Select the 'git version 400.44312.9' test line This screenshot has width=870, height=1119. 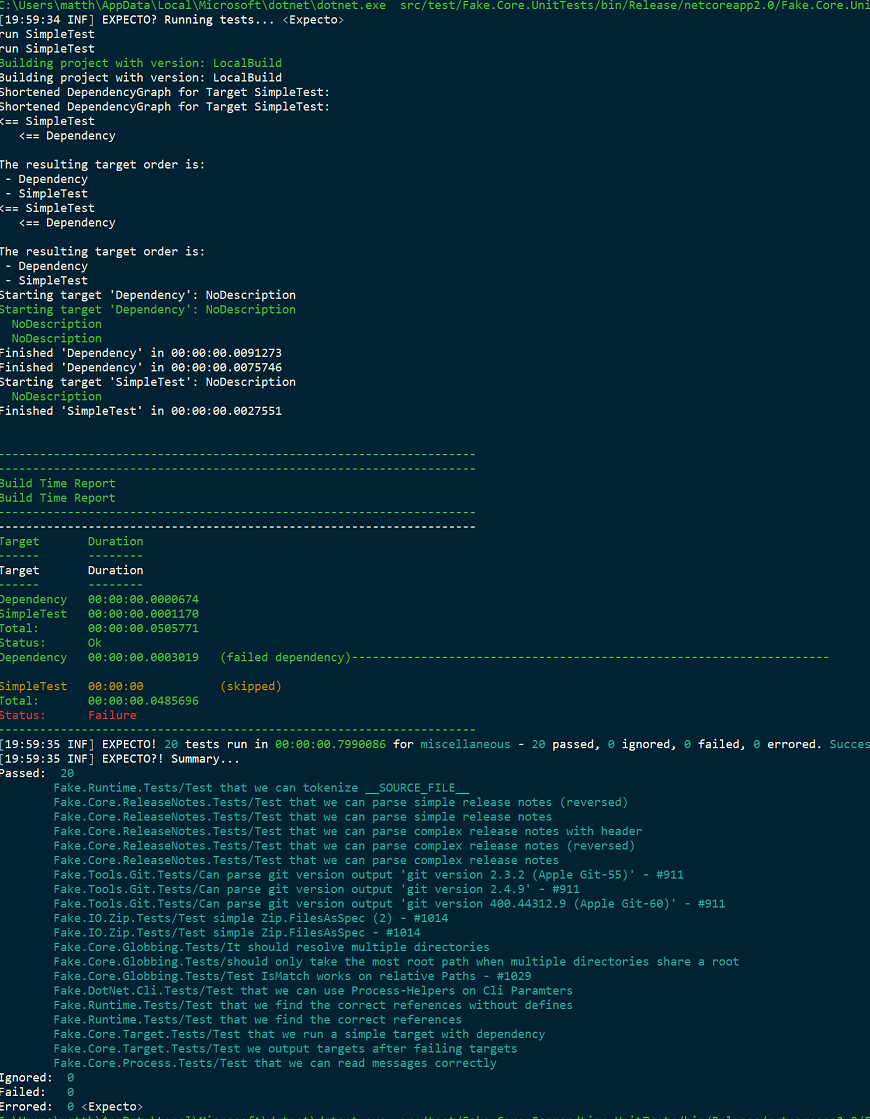(x=389, y=903)
